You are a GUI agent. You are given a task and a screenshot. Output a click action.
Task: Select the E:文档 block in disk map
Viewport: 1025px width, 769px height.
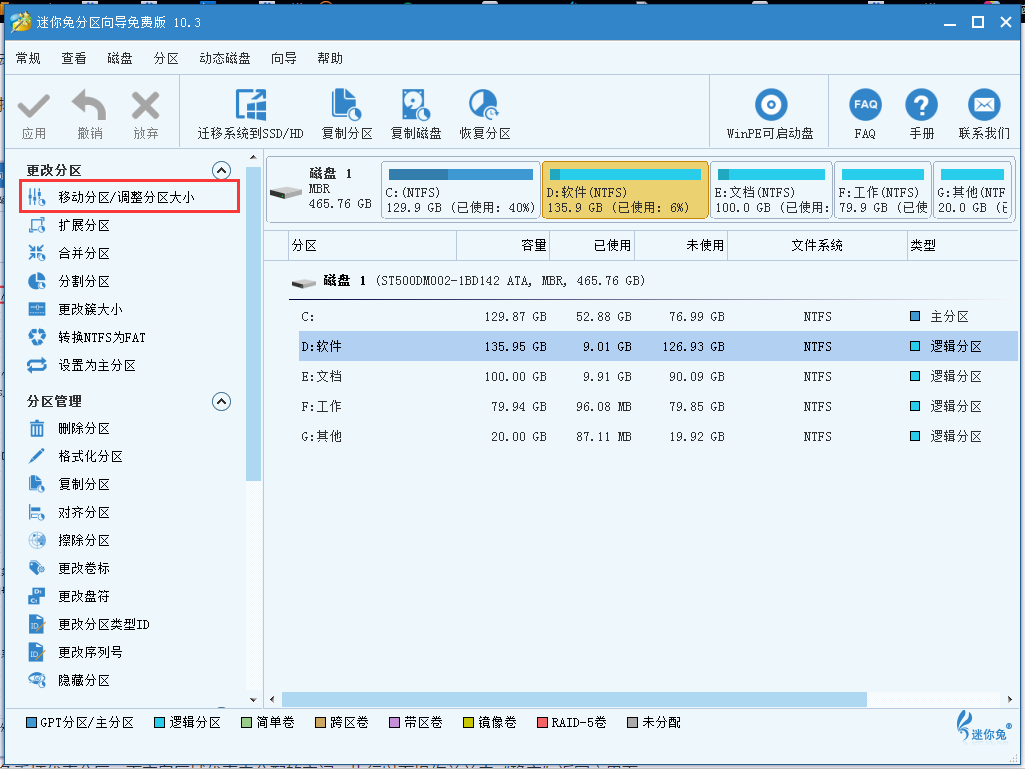pyautogui.click(x=771, y=190)
